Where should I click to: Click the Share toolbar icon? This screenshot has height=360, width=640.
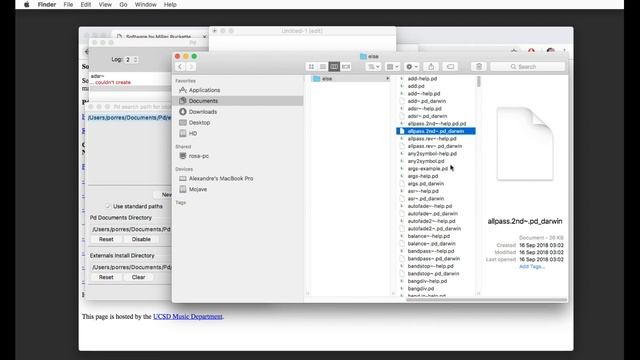431,67
